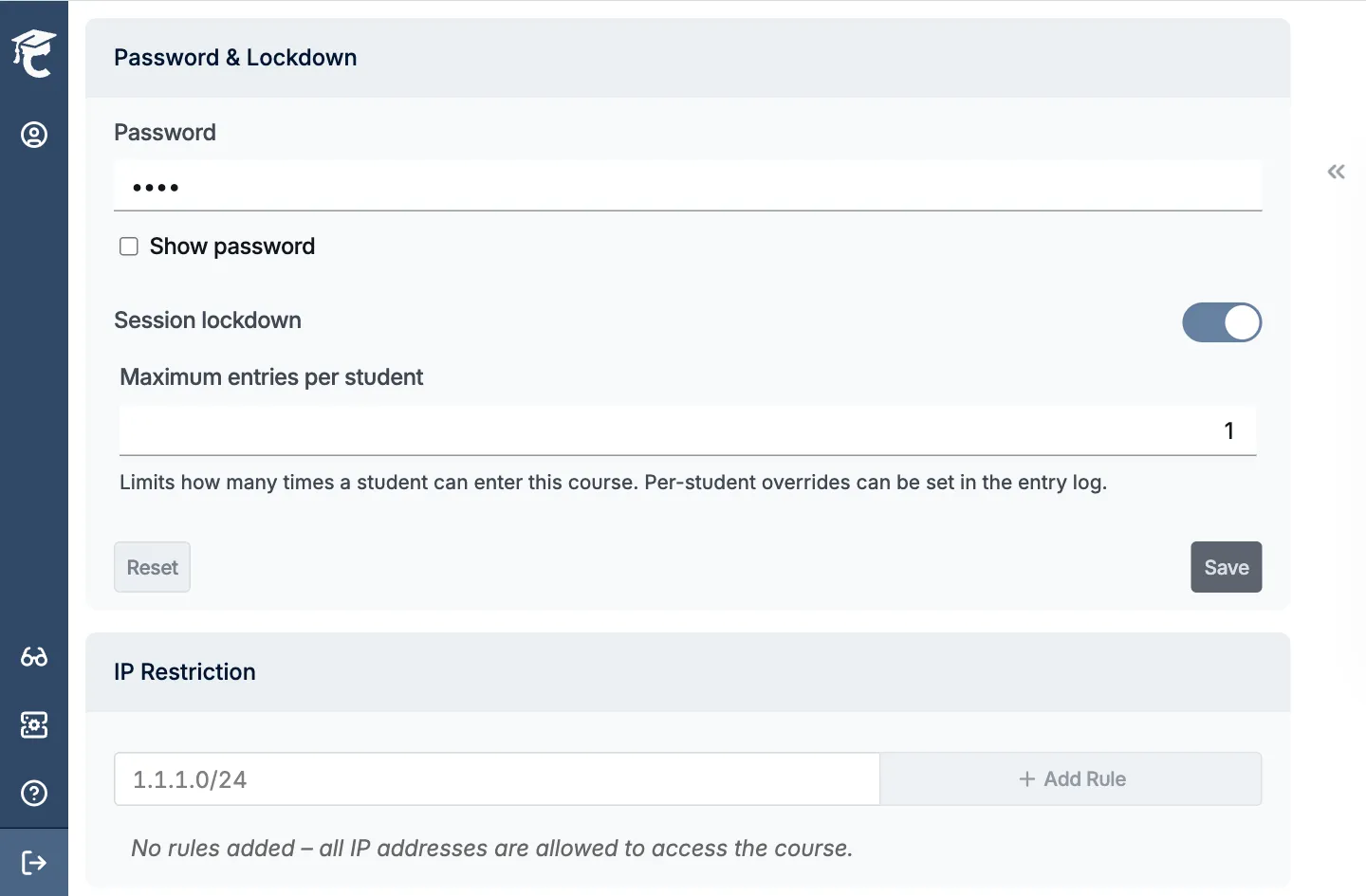Open the exam settings icon in sidebar
The width and height of the screenshot is (1366, 896).
[34, 725]
